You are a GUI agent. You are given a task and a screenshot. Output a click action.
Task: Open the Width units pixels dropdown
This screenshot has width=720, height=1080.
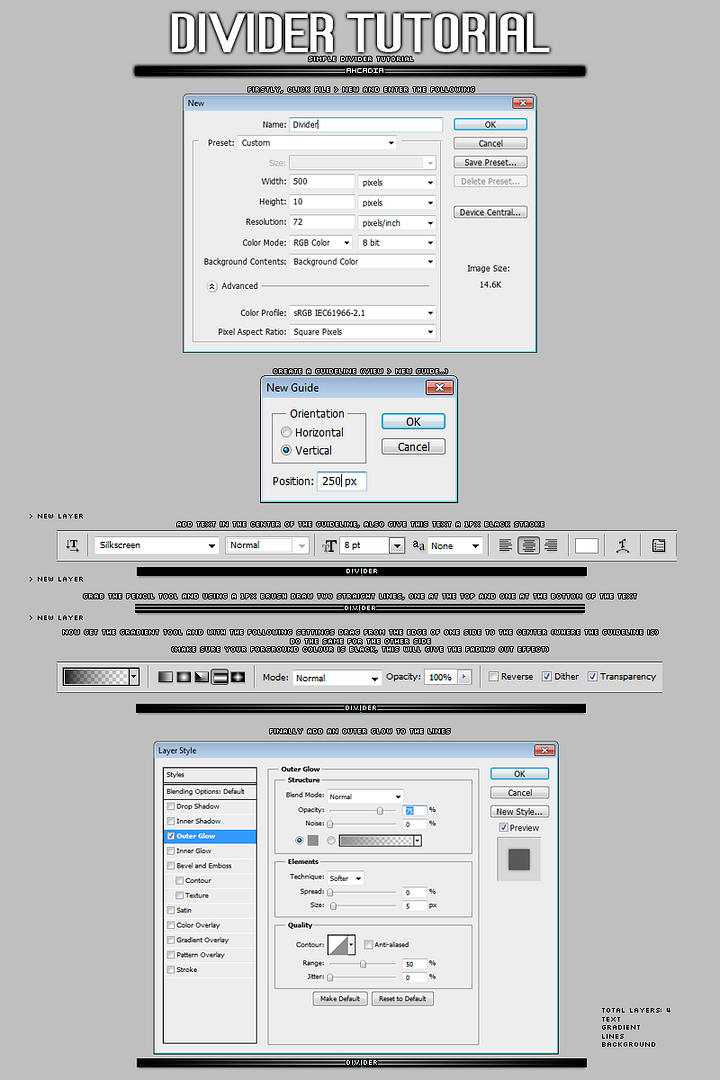tap(397, 183)
